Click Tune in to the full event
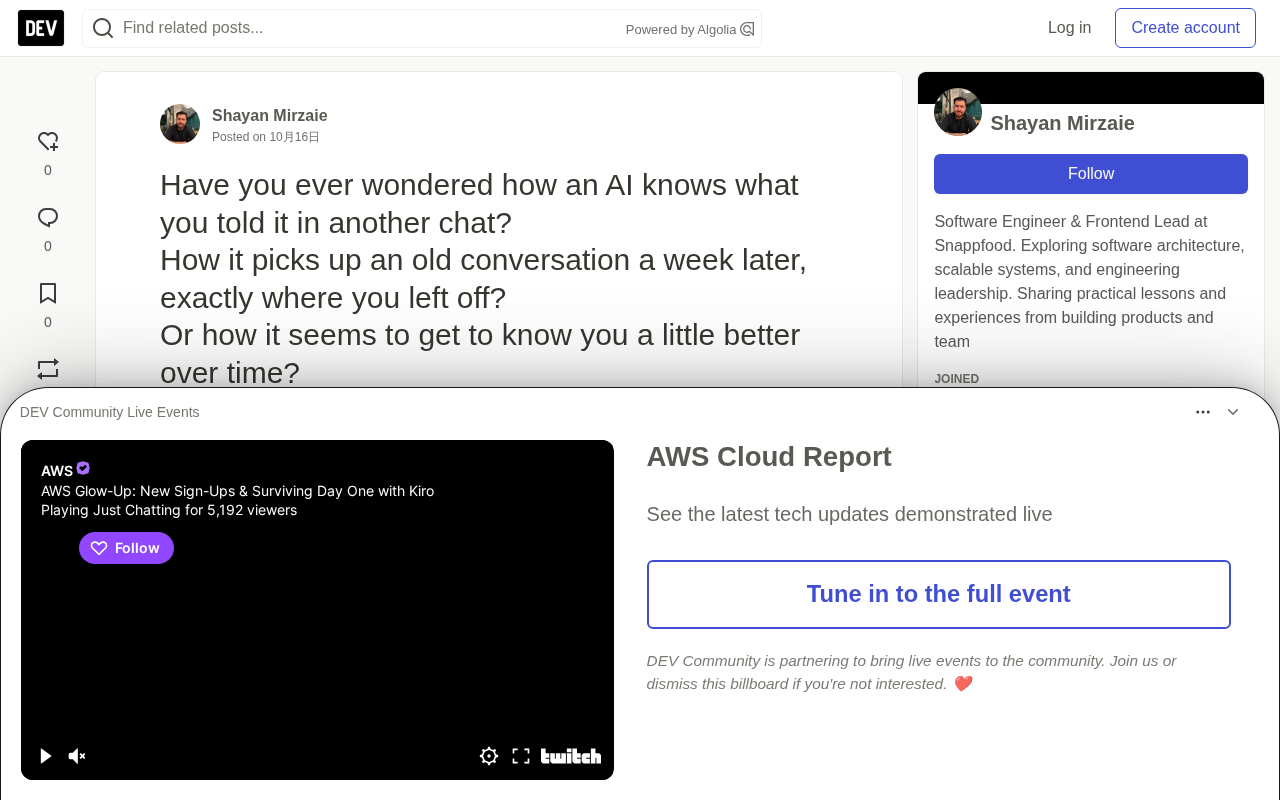This screenshot has height=800, width=1280. point(939,594)
